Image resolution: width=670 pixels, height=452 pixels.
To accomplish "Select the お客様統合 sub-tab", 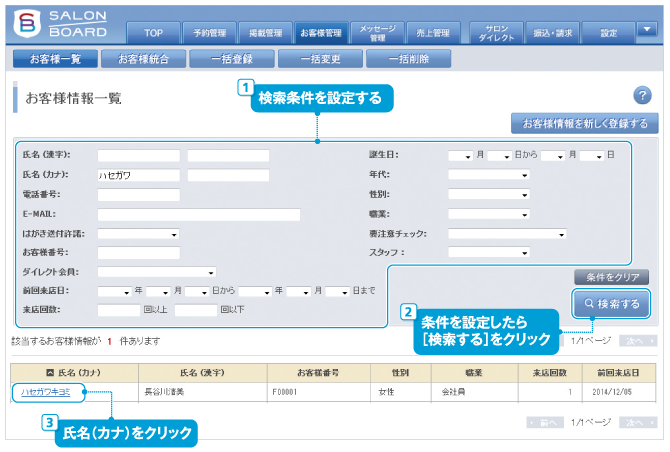I will coord(146,58).
